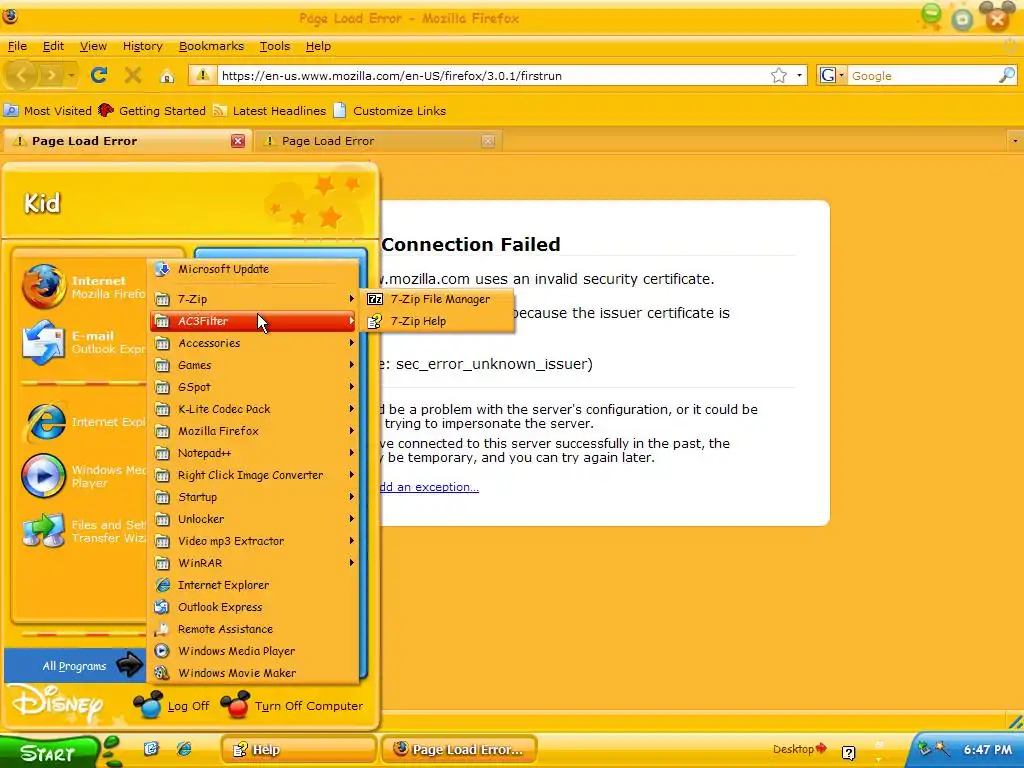Expand the K-Lite Codec Pack folder
The height and width of the screenshot is (768, 1024).
pos(255,409)
